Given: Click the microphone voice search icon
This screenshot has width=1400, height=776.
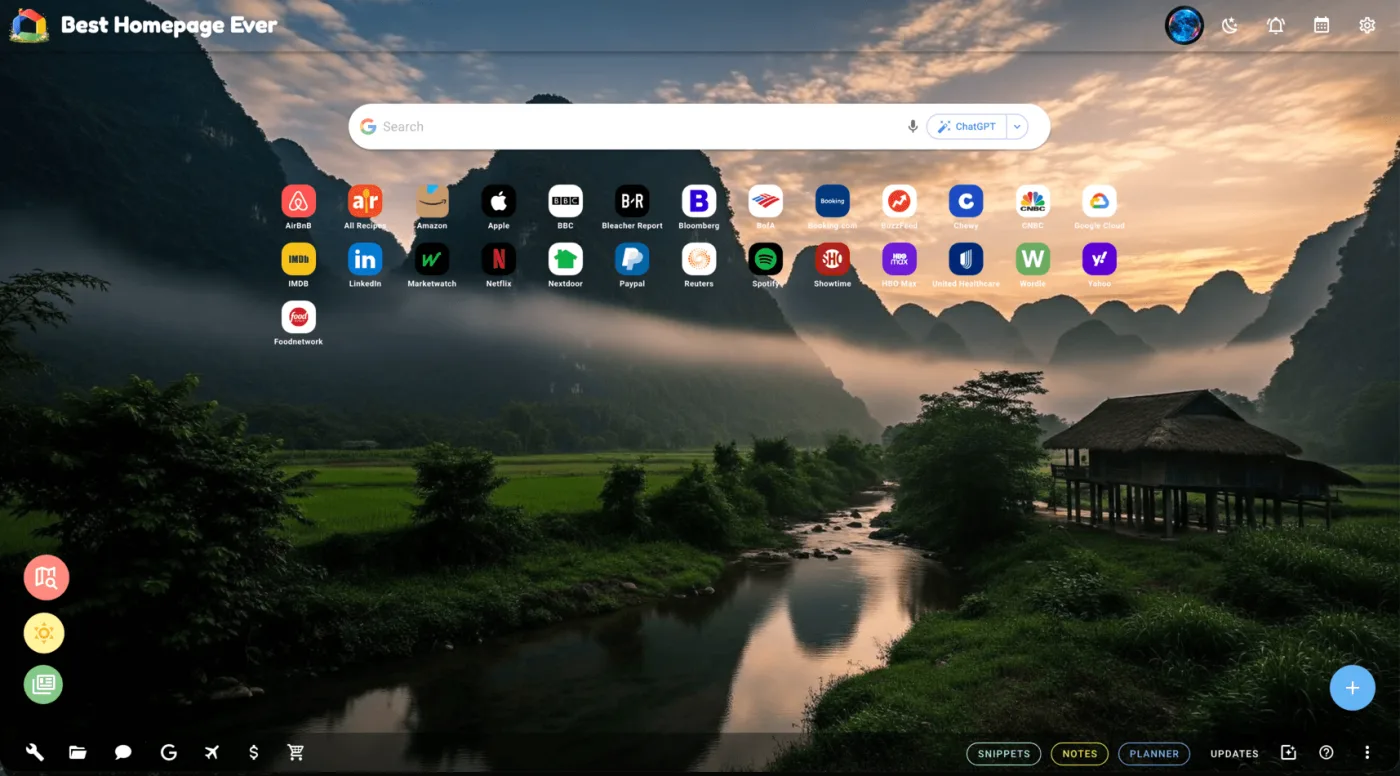Looking at the screenshot, I should 912,127.
